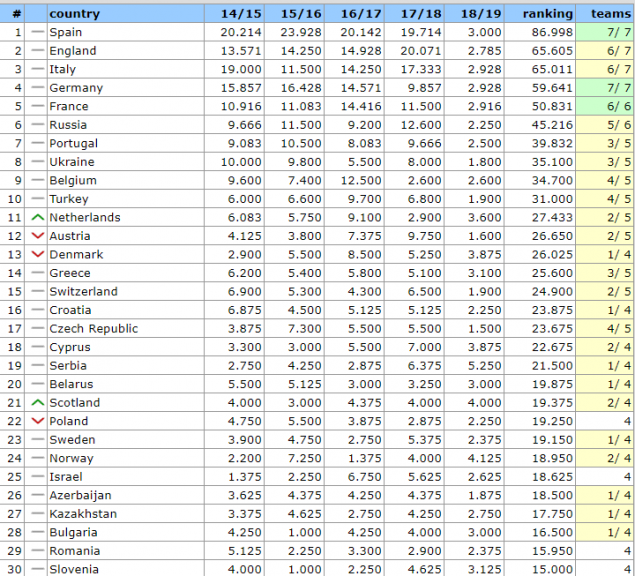This screenshot has height=576, width=635.
Task: Click the green up arrow beside Scotland
Action: click(x=38, y=402)
